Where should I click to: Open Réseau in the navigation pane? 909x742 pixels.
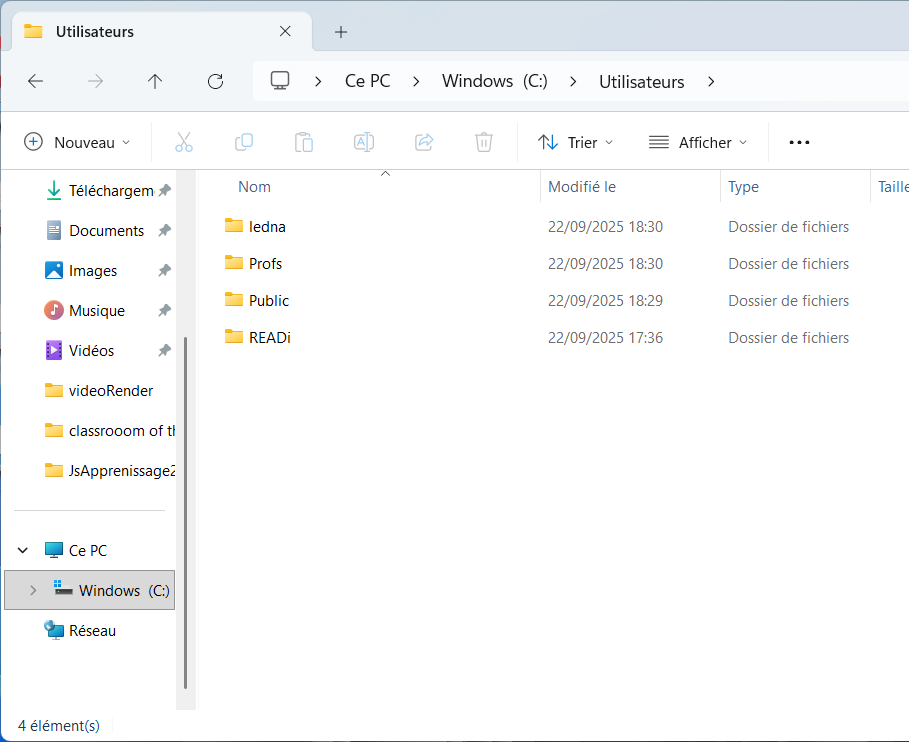[92, 631]
